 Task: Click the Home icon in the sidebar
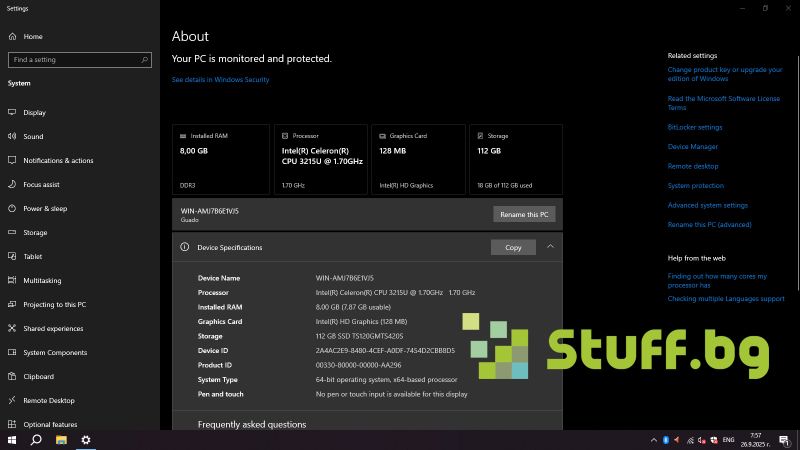(12, 36)
